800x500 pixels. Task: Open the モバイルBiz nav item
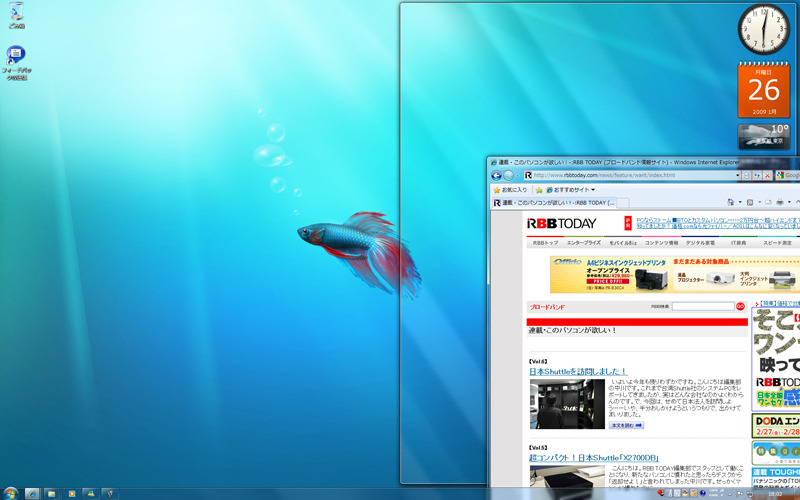[622, 243]
